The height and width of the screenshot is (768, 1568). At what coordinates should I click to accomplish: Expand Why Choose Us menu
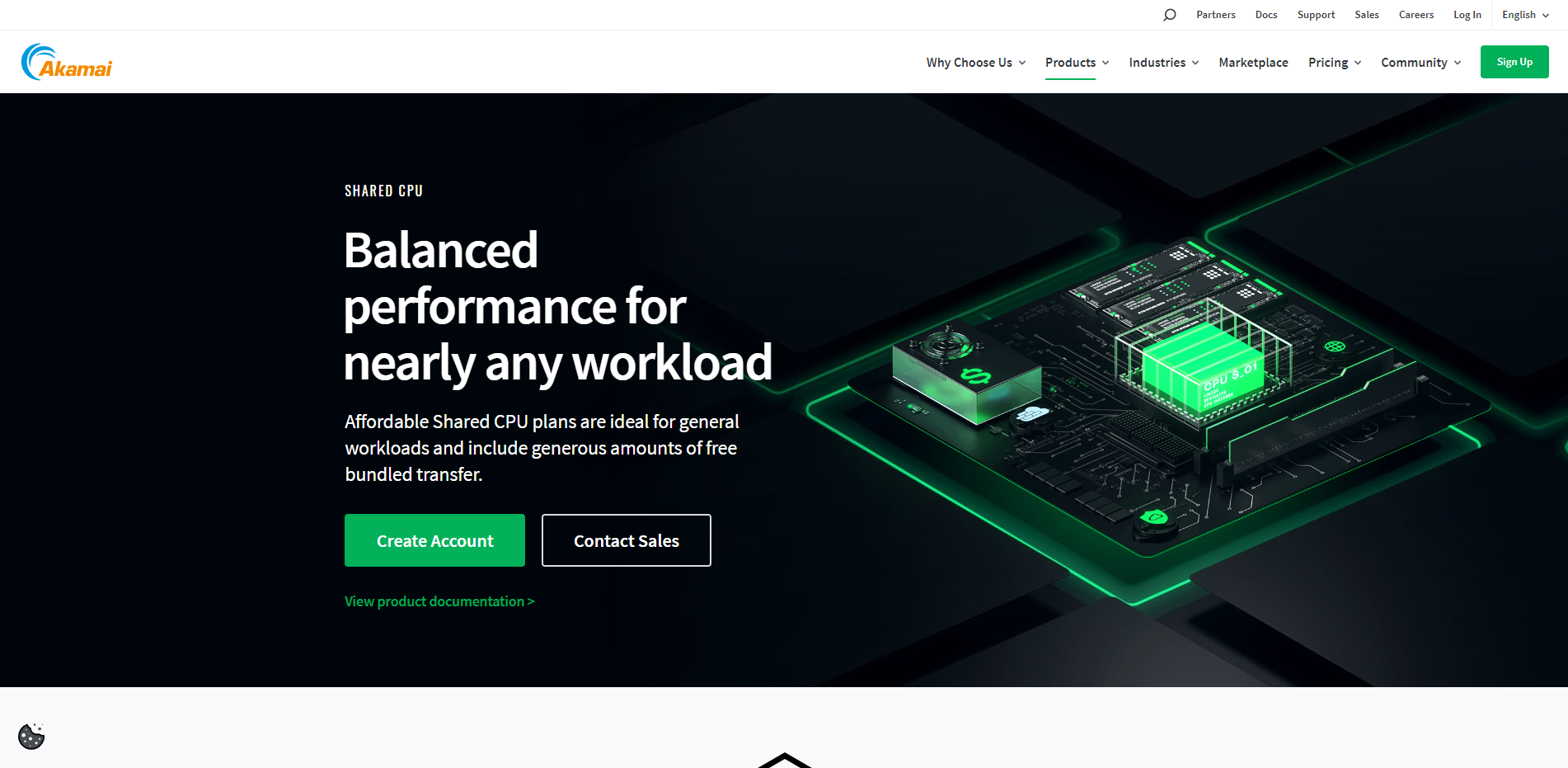[975, 63]
